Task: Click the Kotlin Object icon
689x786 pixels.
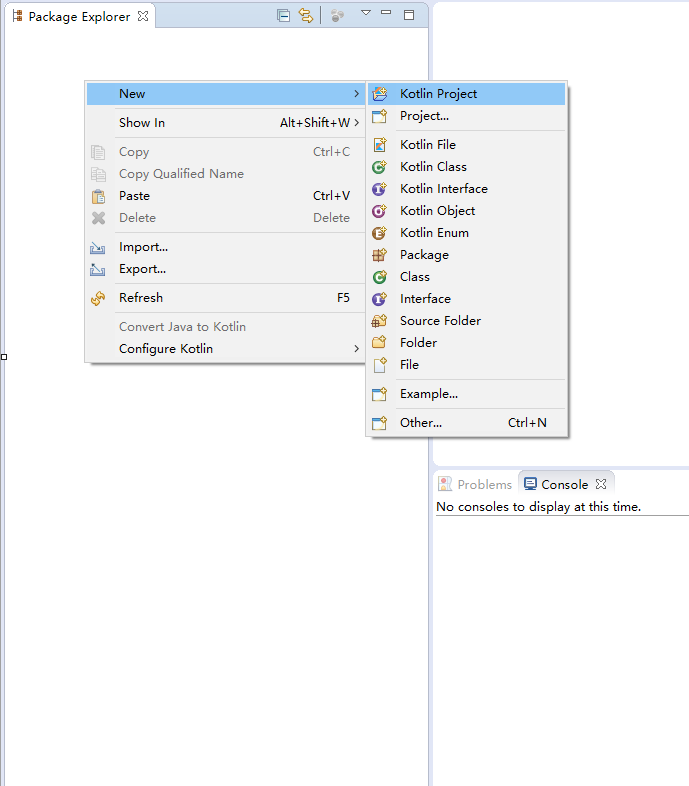Action: click(380, 211)
